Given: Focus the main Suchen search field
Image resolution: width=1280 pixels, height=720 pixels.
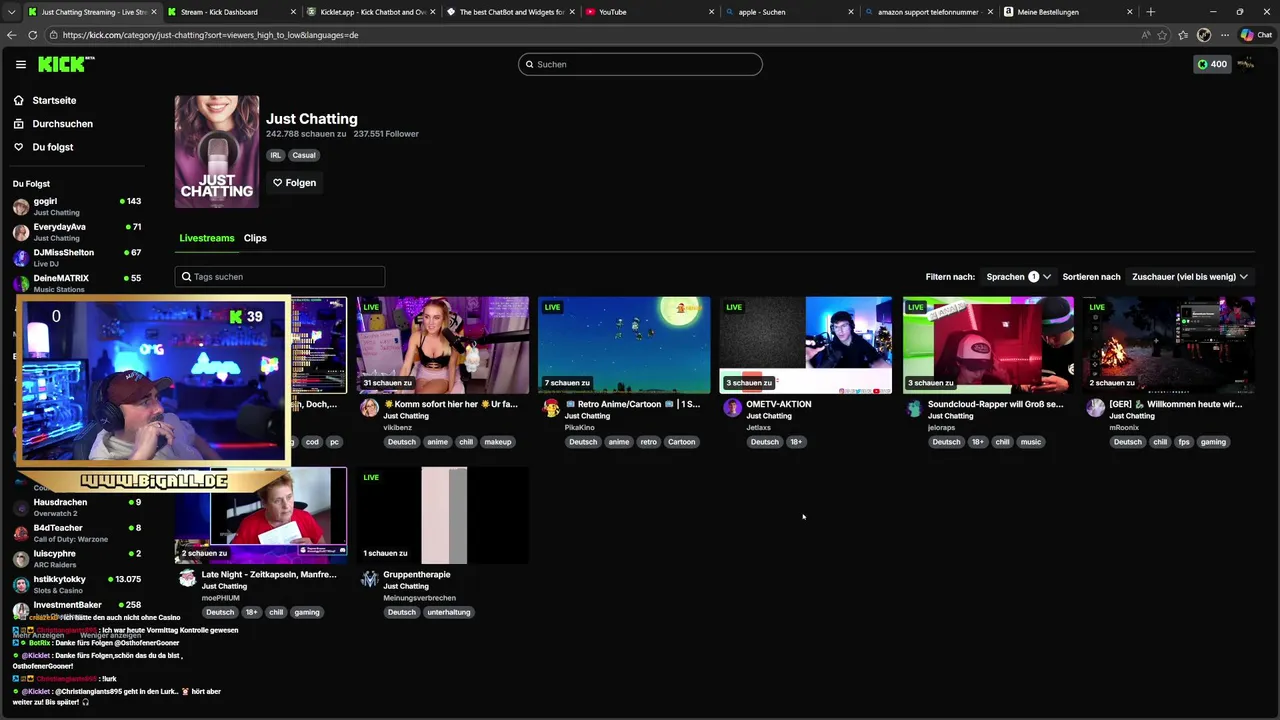Looking at the screenshot, I should 640,64.
